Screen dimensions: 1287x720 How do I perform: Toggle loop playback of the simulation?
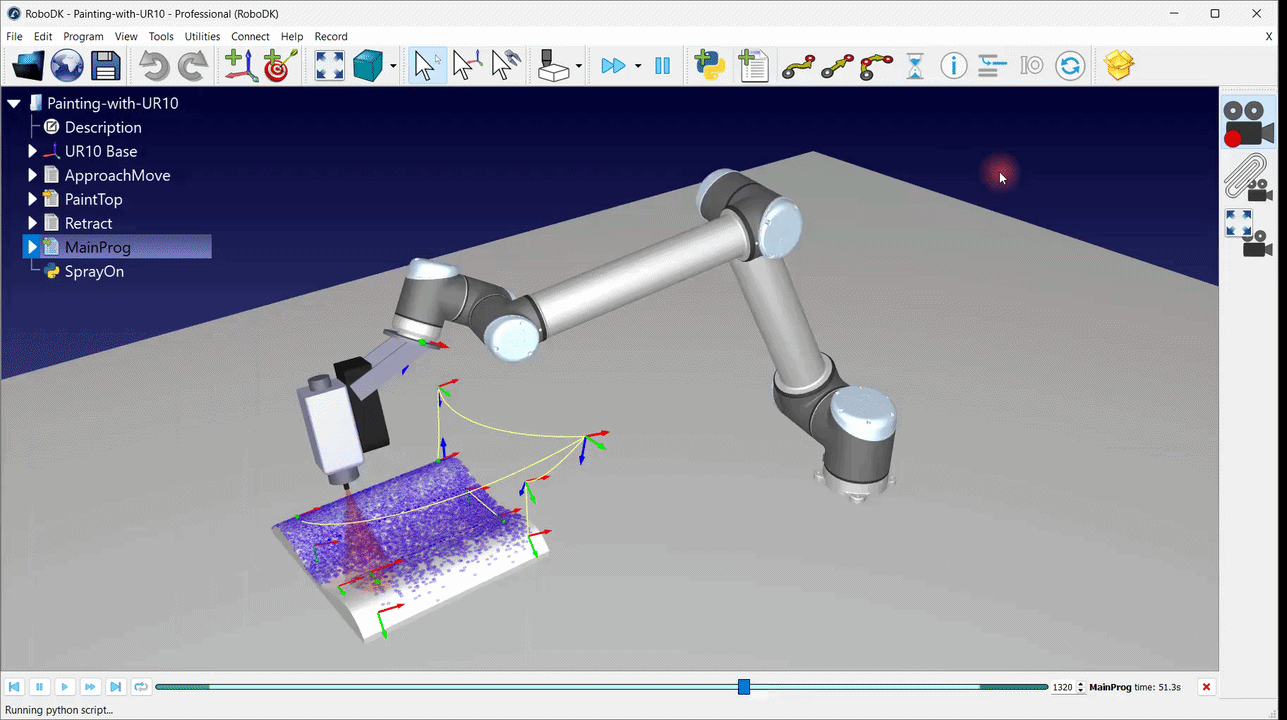tap(141, 687)
